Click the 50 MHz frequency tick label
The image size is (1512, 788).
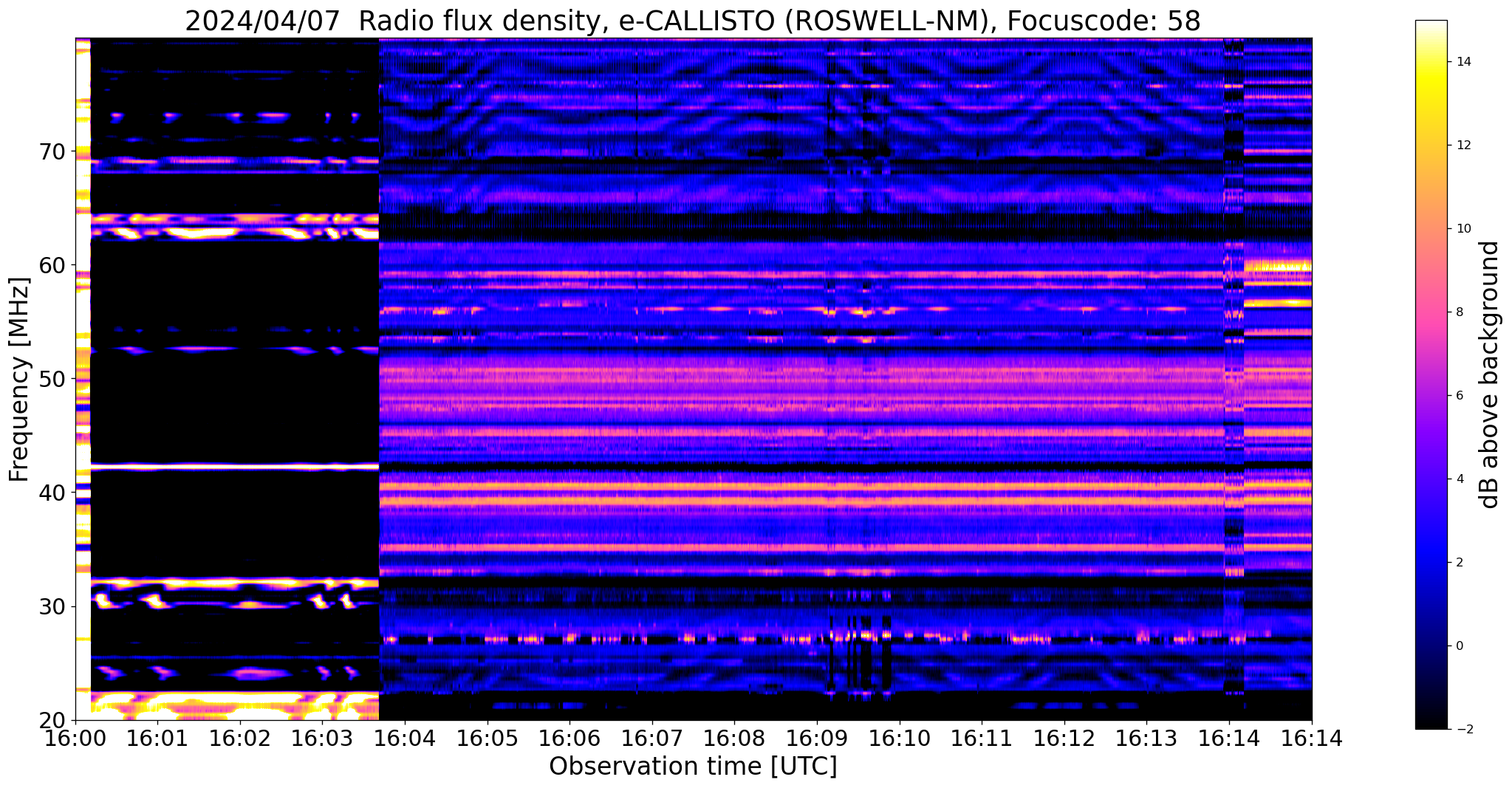pyautogui.click(x=53, y=379)
